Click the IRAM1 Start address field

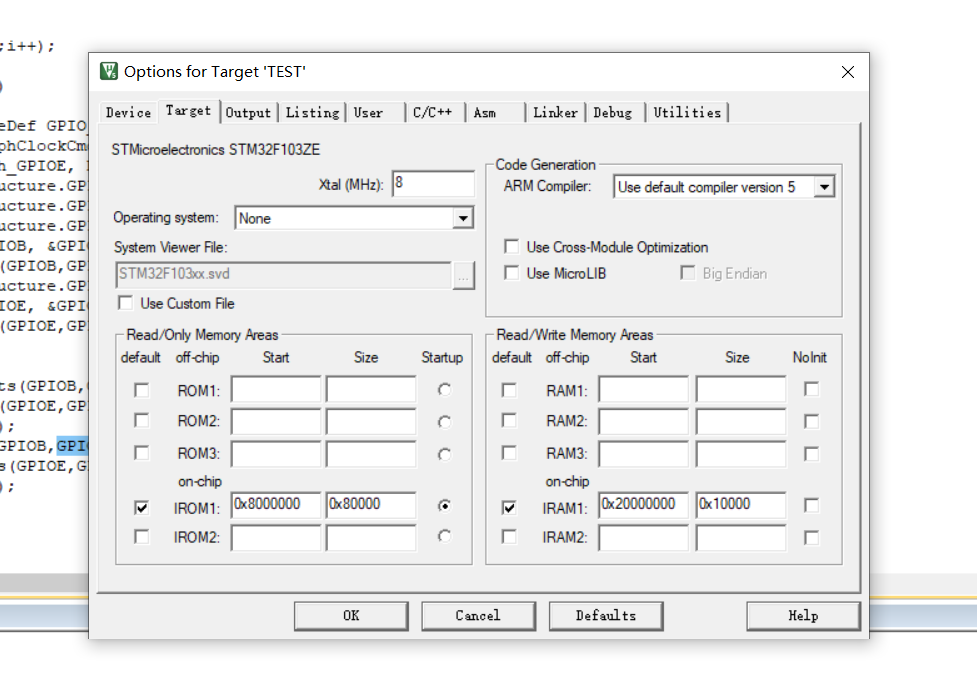pyautogui.click(x=643, y=505)
